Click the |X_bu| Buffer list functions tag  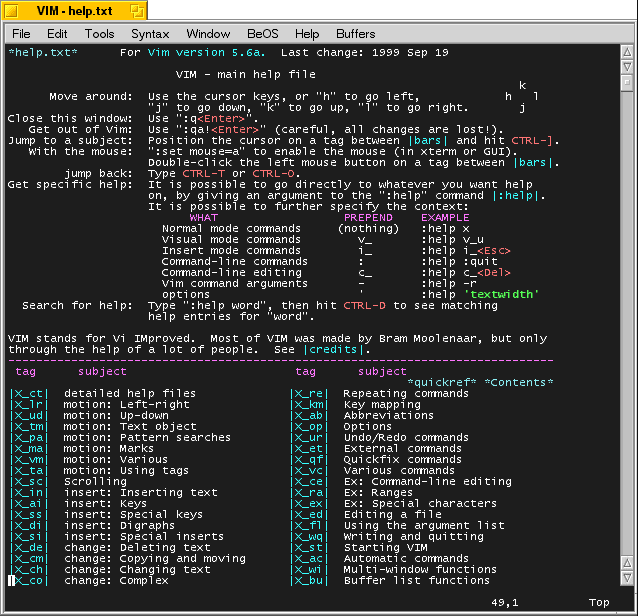[309, 580]
